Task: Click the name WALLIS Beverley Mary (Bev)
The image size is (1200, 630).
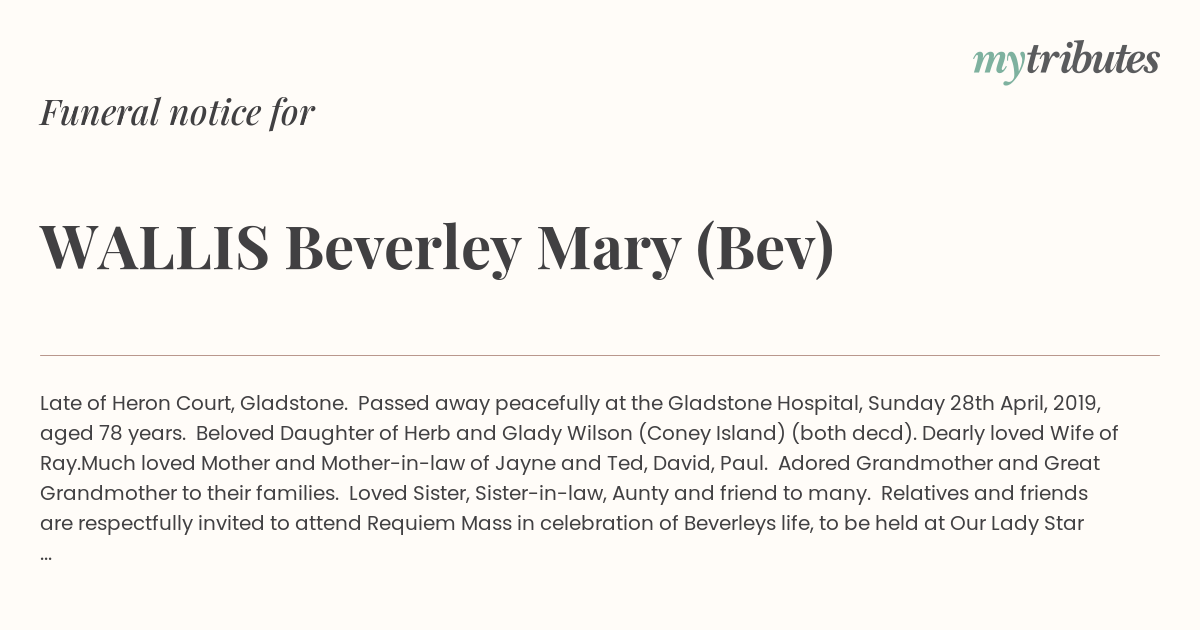Action: (x=437, y=249)
